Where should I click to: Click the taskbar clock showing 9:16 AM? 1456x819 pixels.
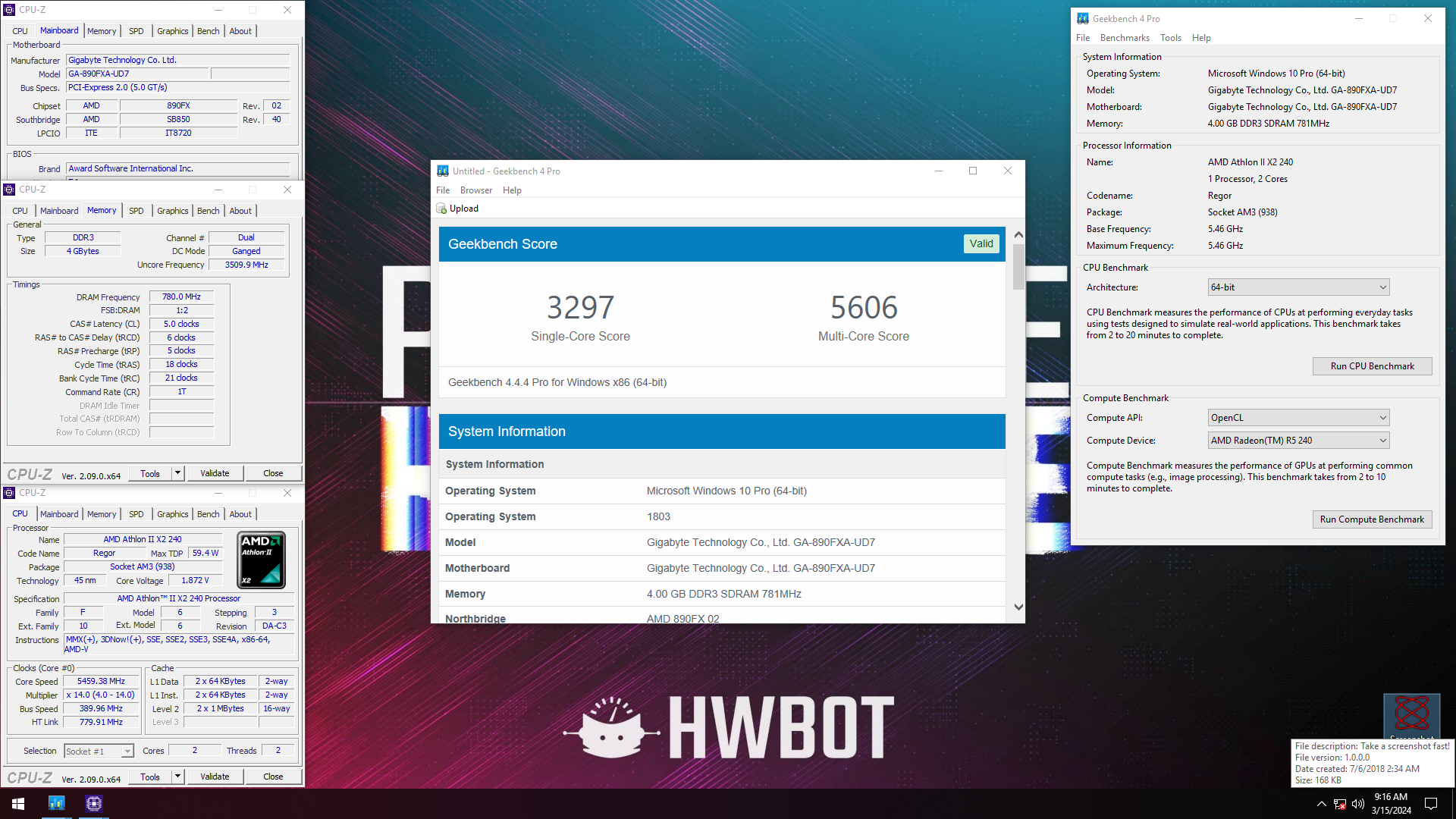point(1391,804)
